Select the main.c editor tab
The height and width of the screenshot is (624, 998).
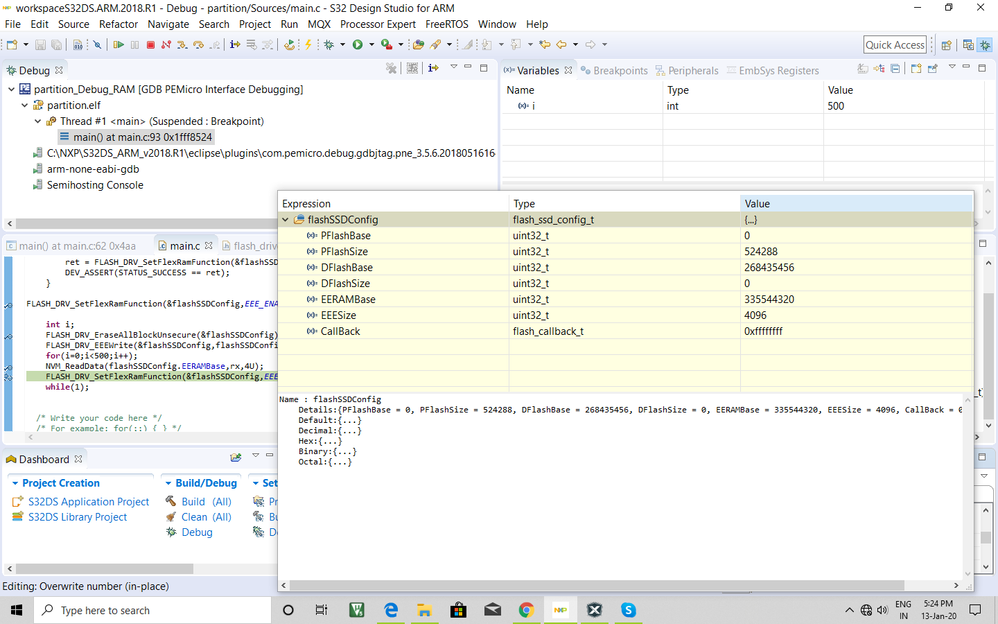pyautogui.click(x=185, y=246)
